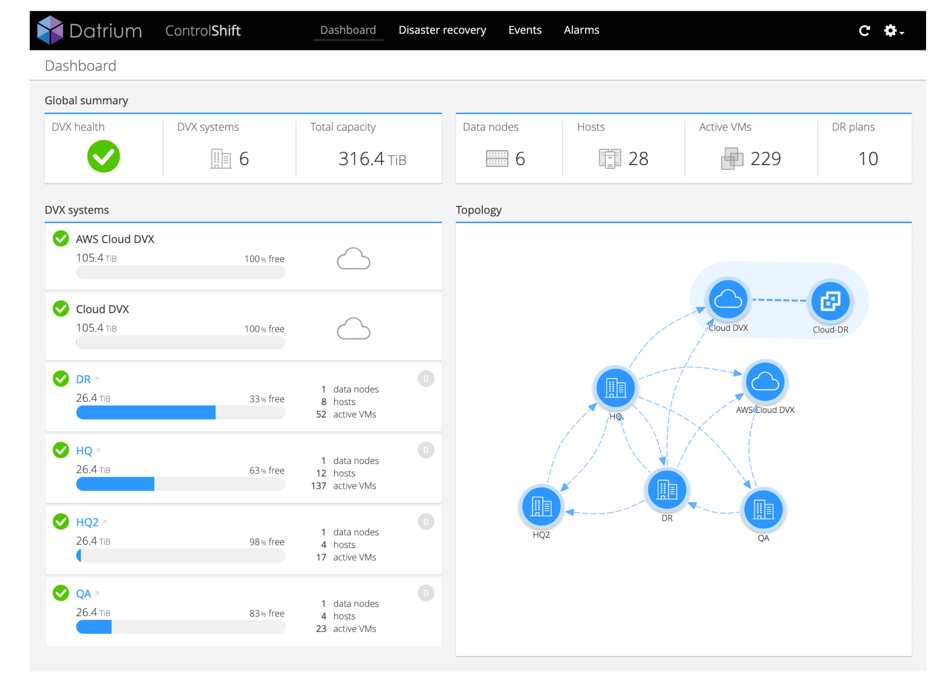Select the HQ2 node in topology

541,506
